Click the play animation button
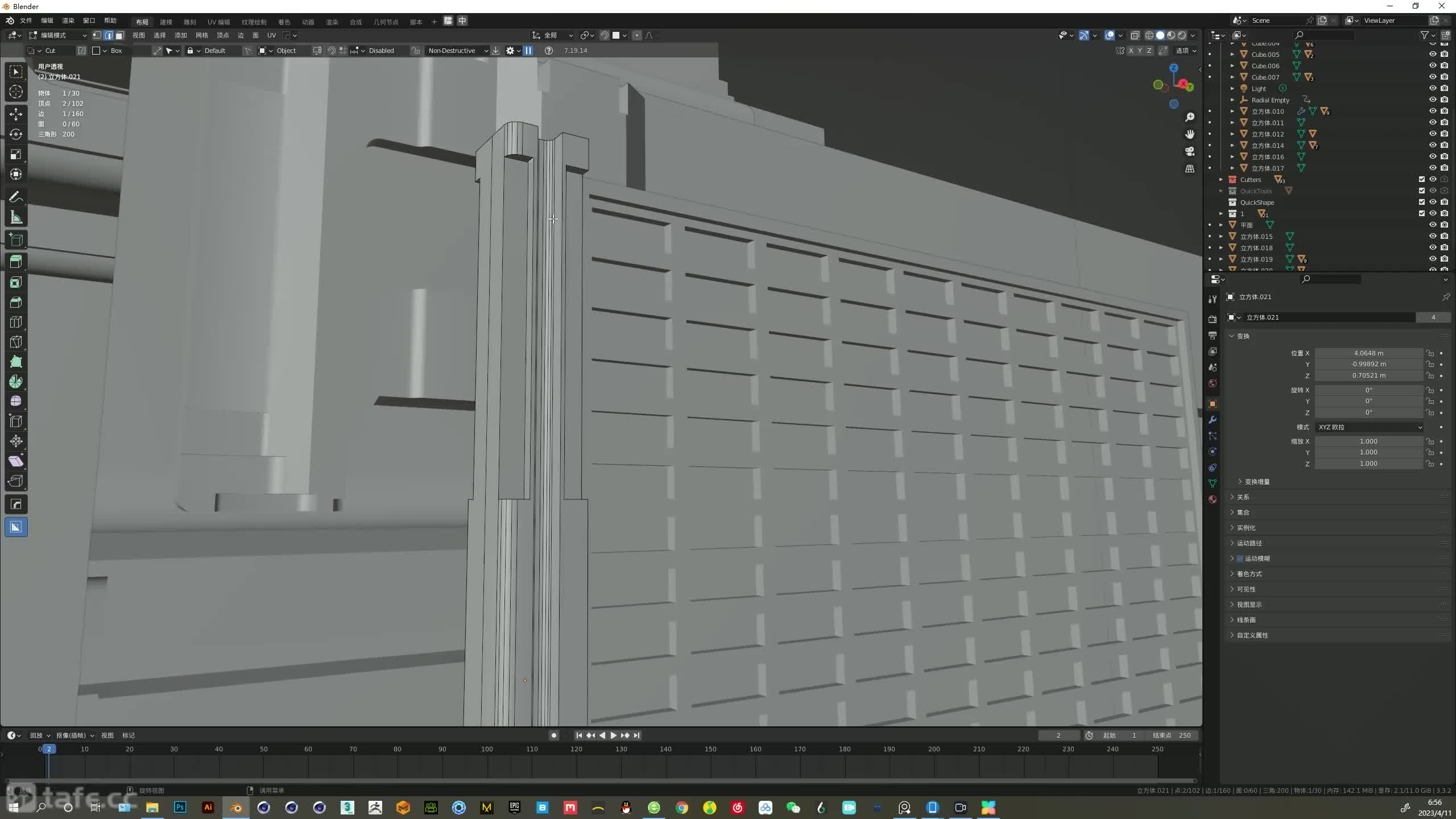This screenshot has height=819, width=1456. [613, 735]
